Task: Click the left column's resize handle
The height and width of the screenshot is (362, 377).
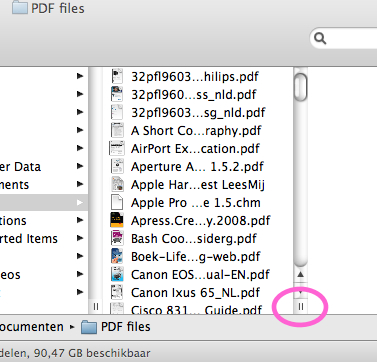Action: 96,306
